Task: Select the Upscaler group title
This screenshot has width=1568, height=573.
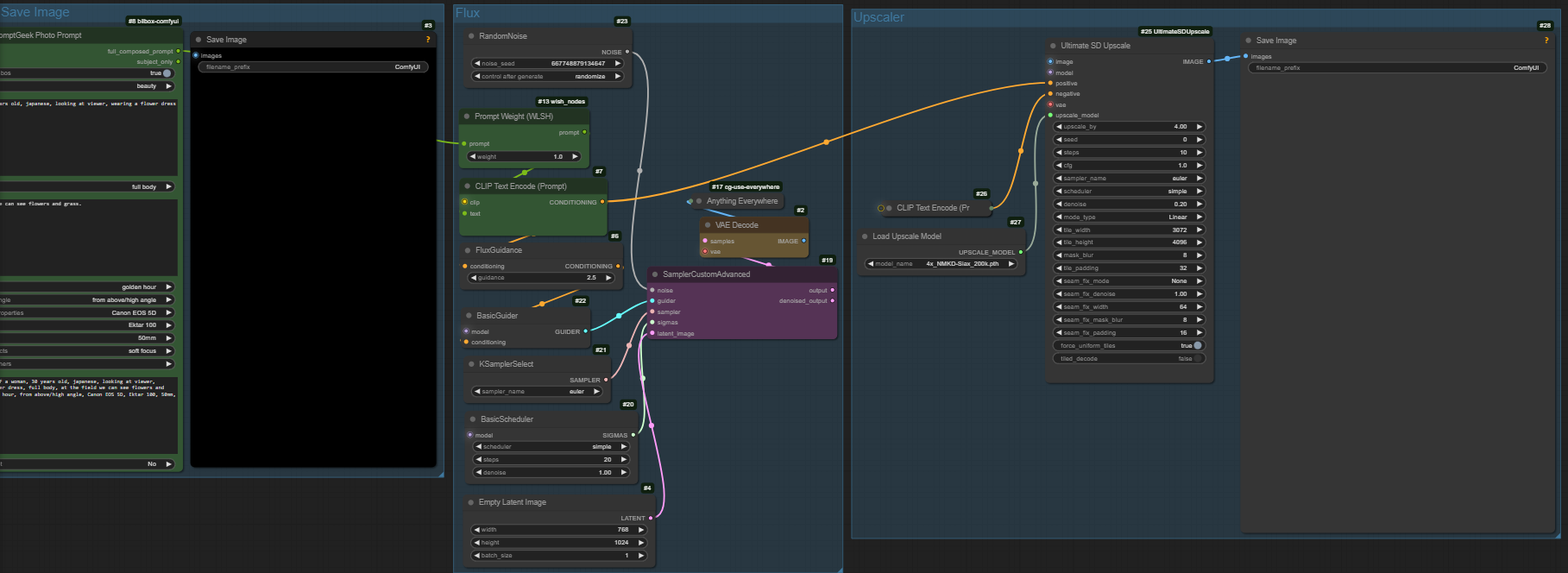Action: 878,17
